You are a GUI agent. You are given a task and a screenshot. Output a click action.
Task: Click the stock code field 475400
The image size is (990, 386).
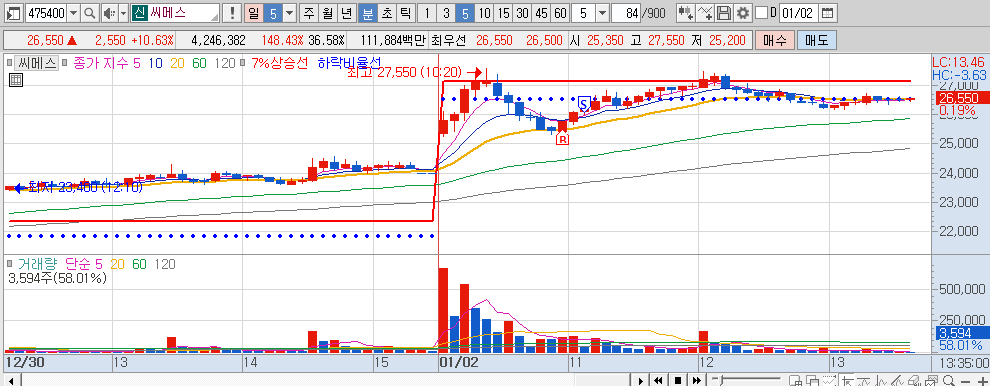pos(46,13)
